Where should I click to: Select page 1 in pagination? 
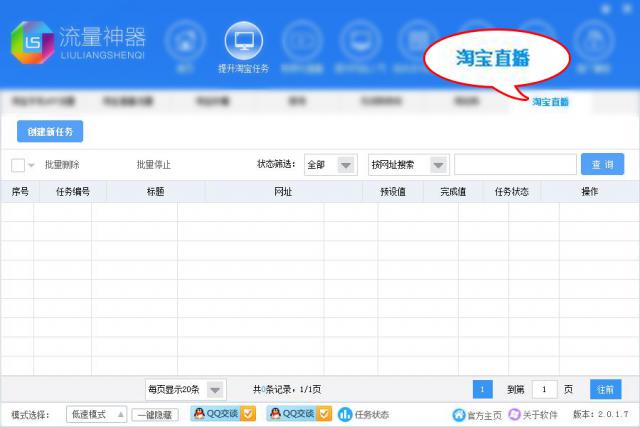coord(482,389)
